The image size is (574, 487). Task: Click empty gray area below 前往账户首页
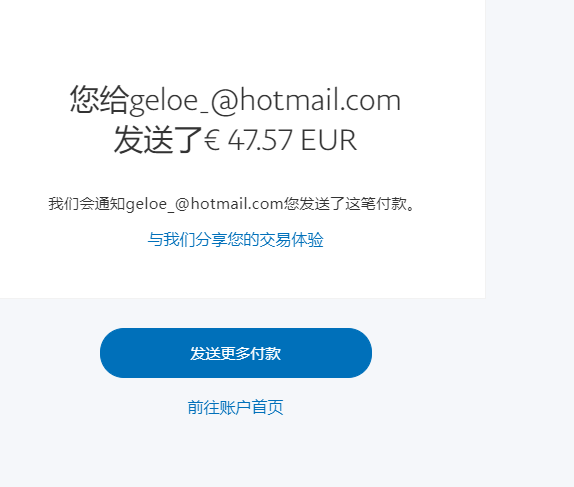coord(235,454)
